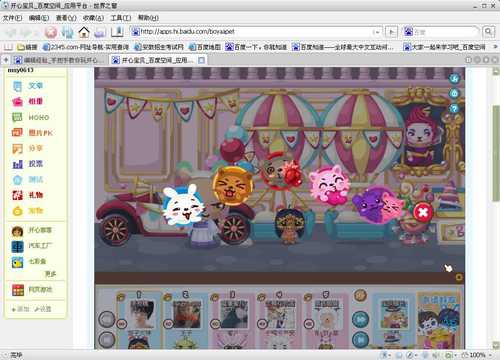Open the 百度一下，你就知道 bookmark
This screenshot has width=500, height=360.
[x=256, y=47]
